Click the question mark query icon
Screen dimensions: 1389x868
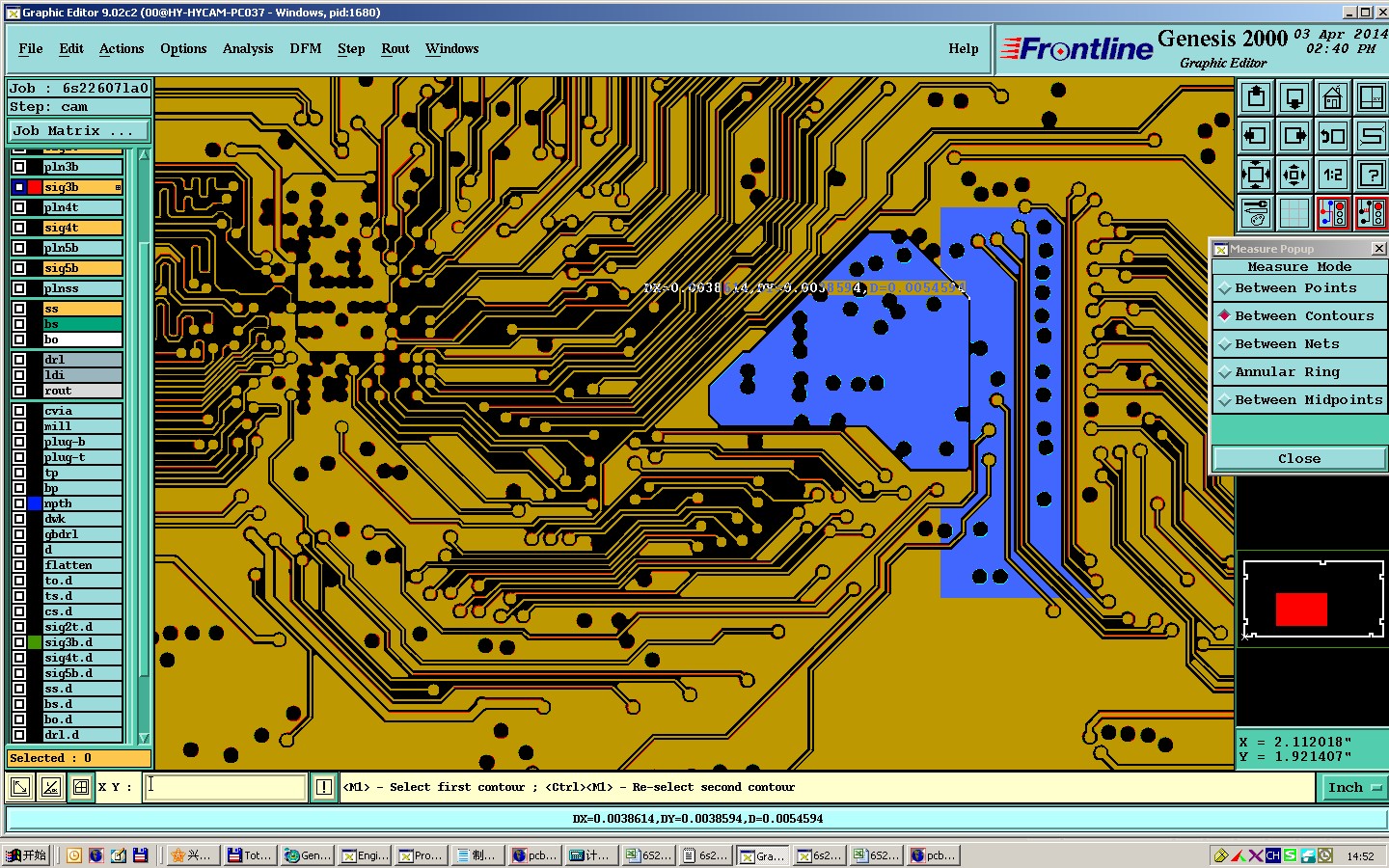(x=1371, y=175)
